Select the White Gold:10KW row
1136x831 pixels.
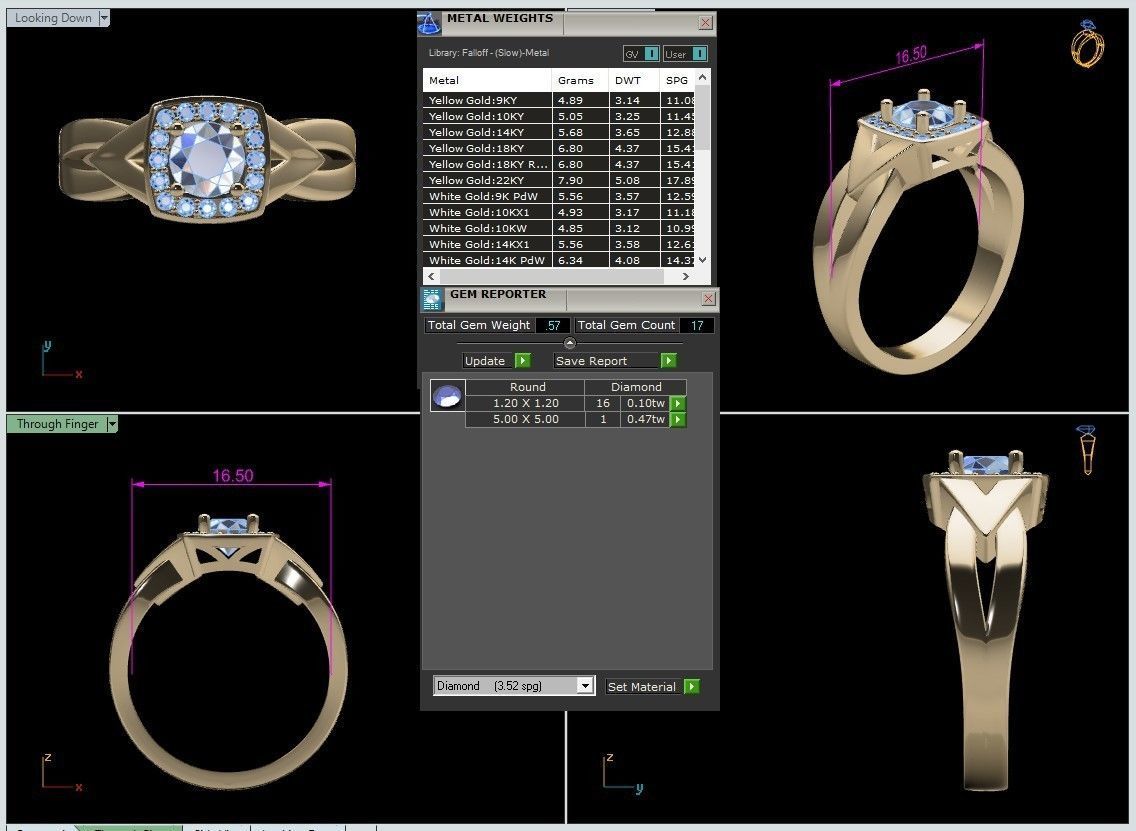(559, 228)
